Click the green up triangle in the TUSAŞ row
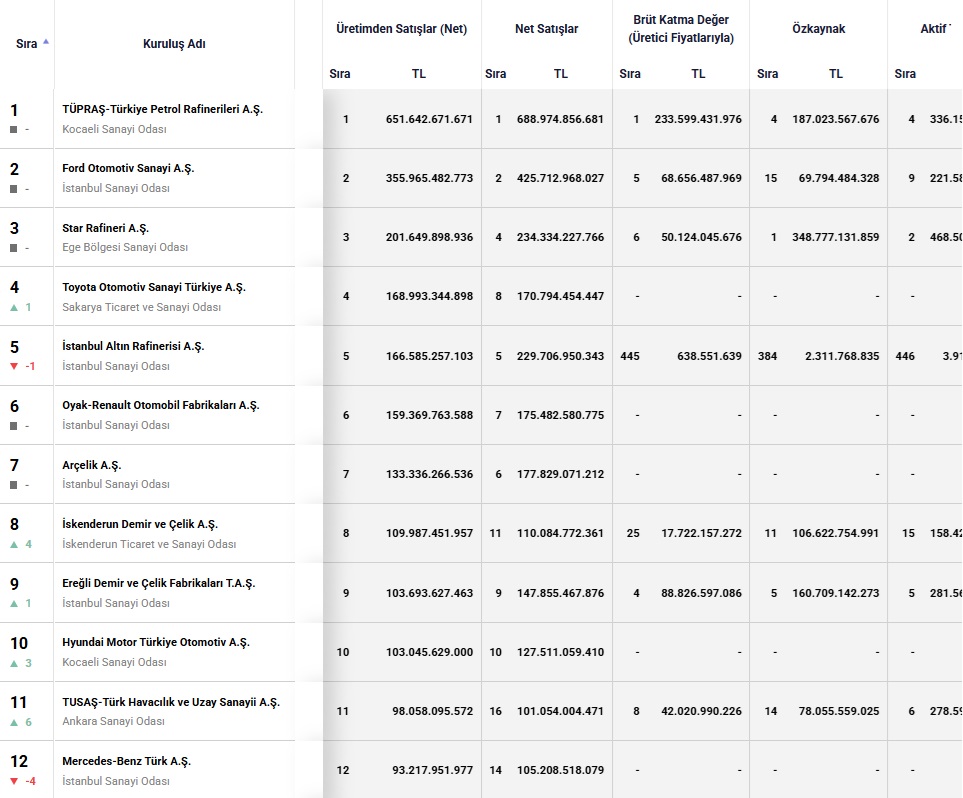Image resolution: width=963 pixels, height=798 pixels. 14,722
